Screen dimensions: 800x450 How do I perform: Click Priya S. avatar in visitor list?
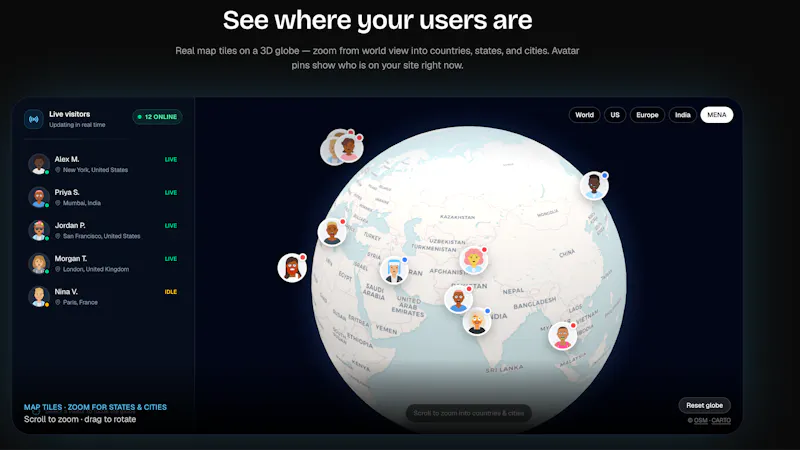[39, 197]
